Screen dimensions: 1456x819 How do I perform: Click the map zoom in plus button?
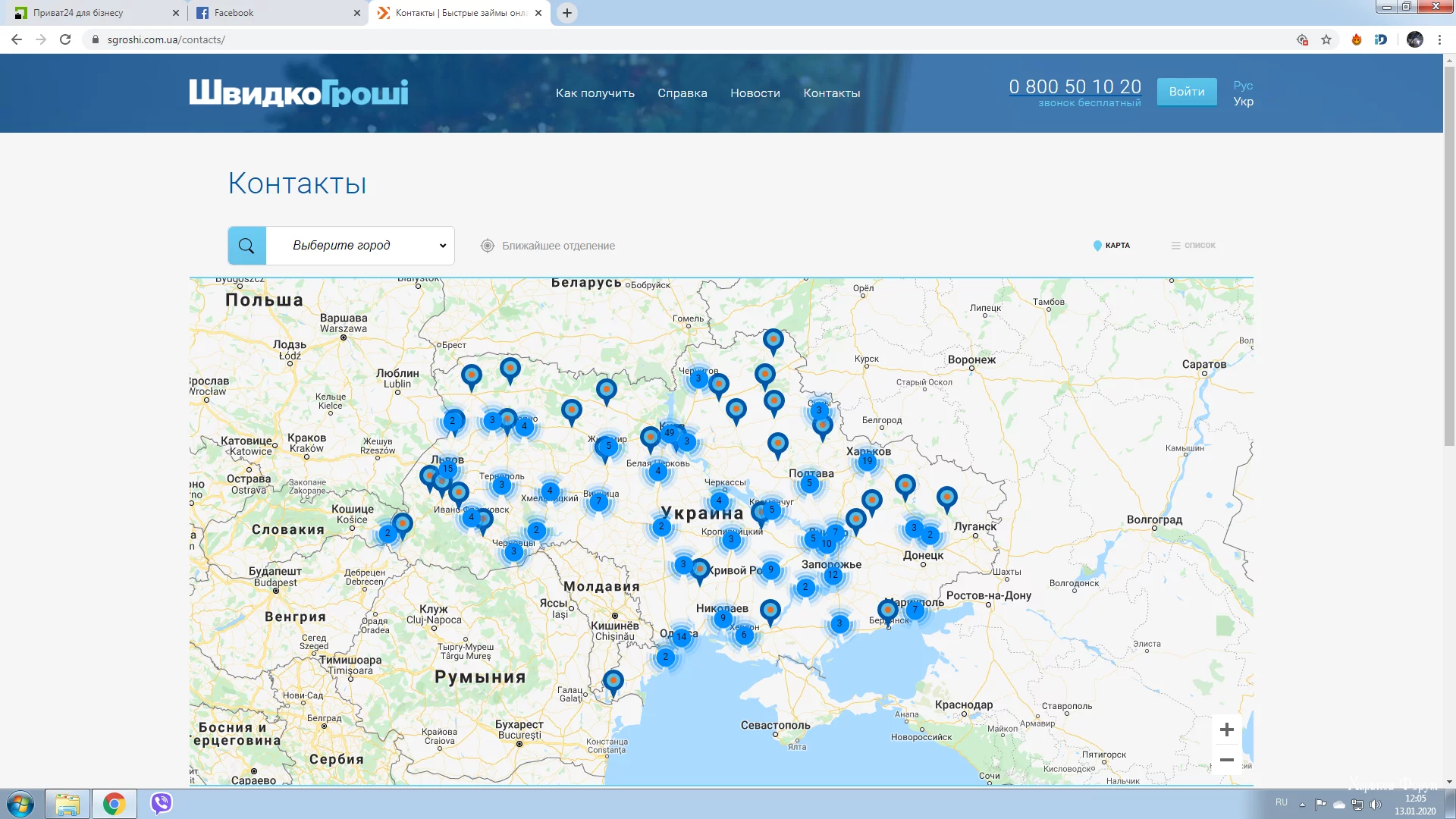[1226, 730]
